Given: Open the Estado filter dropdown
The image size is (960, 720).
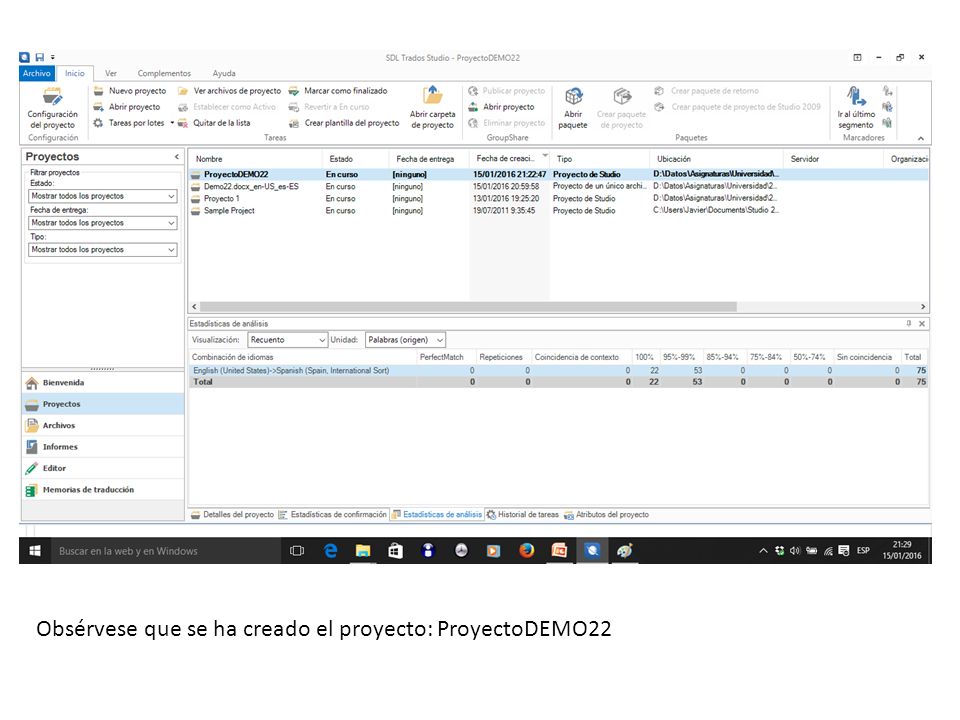Looking at the screenshot, I should click(x=103, y=196).
